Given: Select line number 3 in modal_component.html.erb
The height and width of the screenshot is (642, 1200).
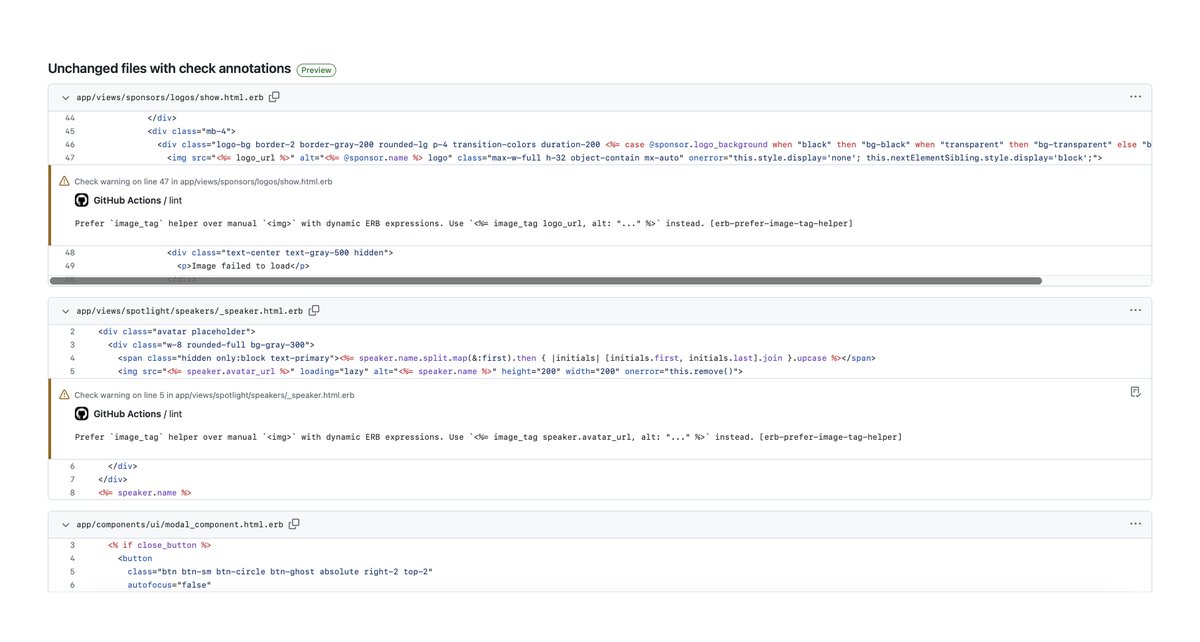Looking at the screenshot, I should [x=72, y=545].
